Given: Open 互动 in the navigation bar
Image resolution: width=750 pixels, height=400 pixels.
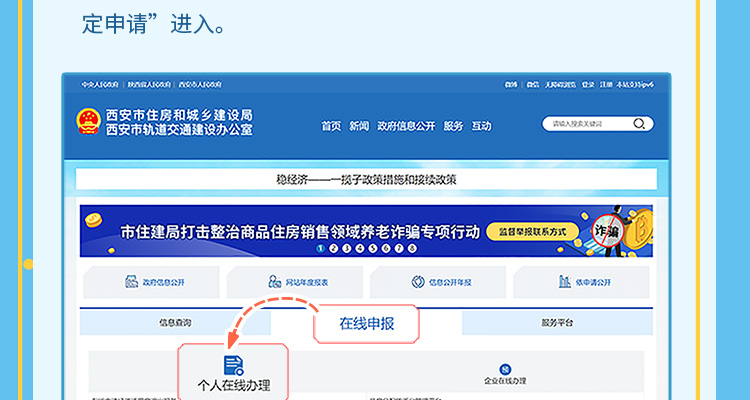Looking at the screenshot, I should [x=481, y=126].
